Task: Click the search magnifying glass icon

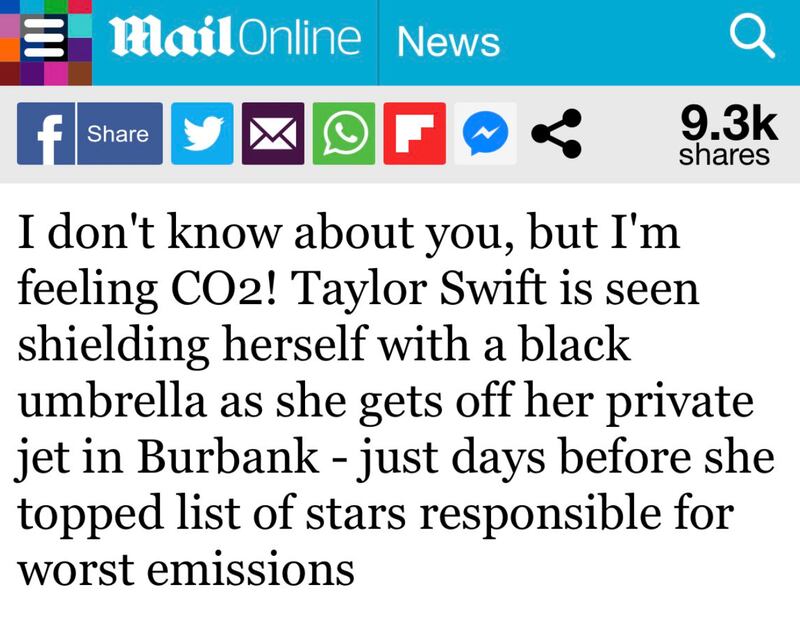Action: tap(749, 40)
